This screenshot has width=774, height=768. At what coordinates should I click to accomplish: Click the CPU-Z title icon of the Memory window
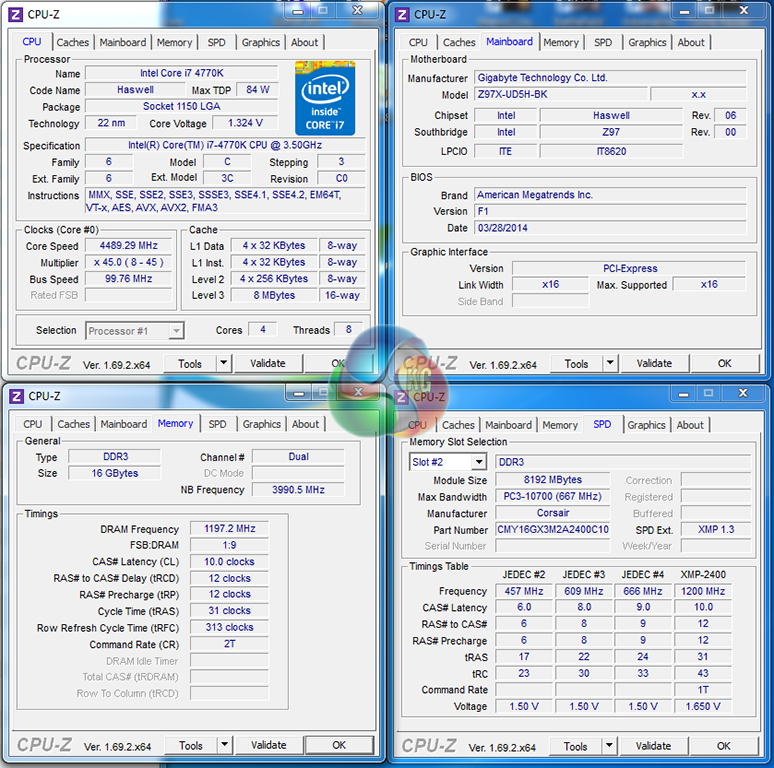point(16,396)
